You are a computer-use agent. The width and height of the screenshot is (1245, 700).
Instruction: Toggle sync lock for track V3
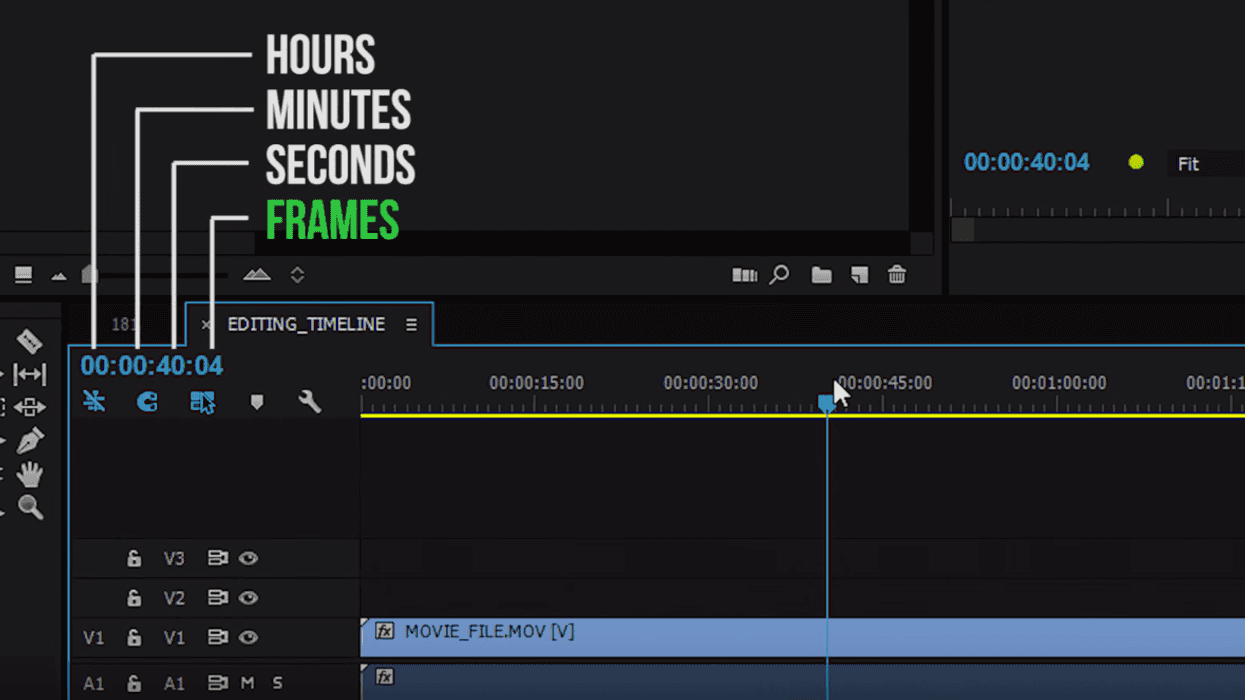pyautogui.click(x=217, y=558)
